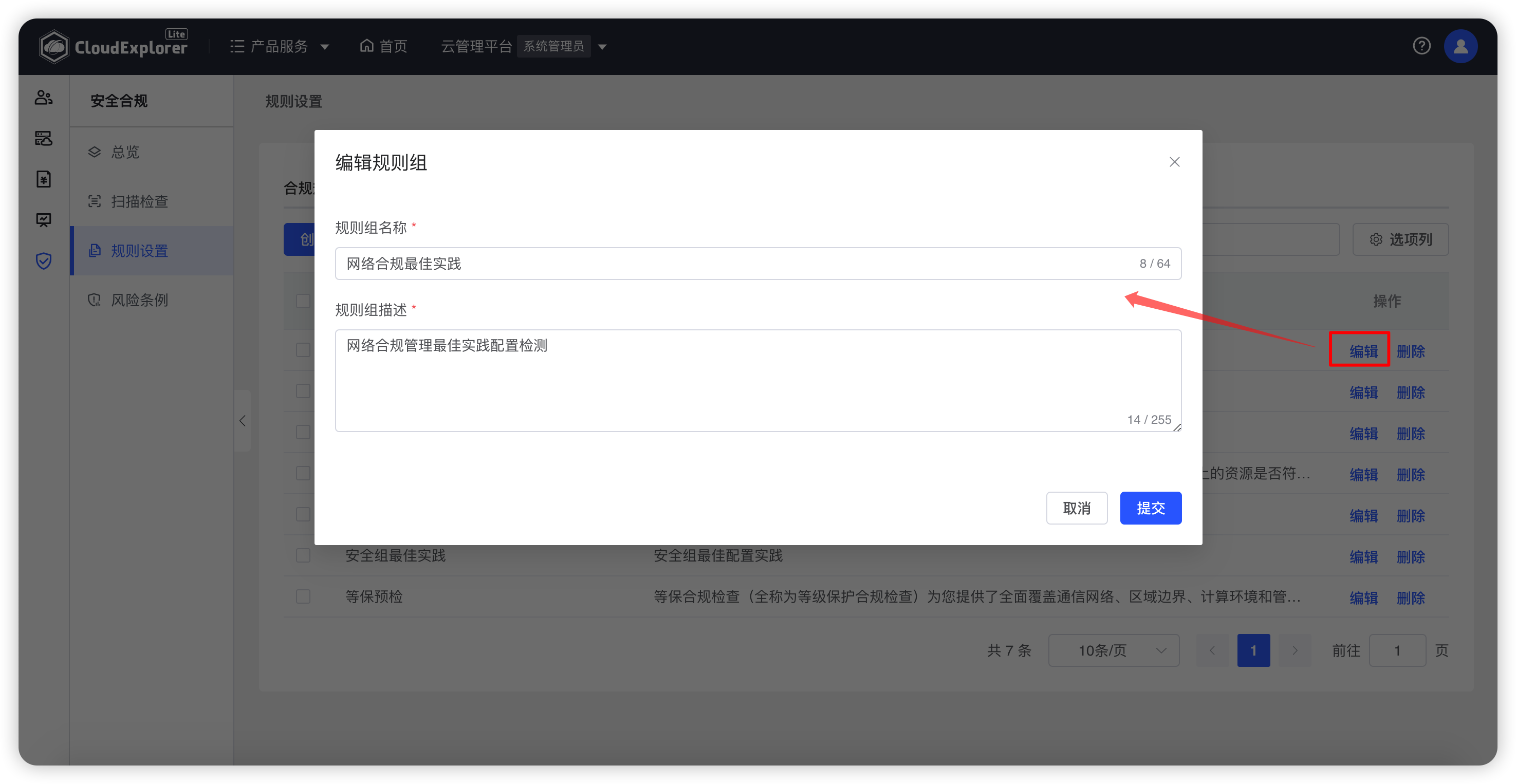Screen dimensions: 1516x784
Task: Click the list icon beside 产品服务
Action: tap(237, 46)
